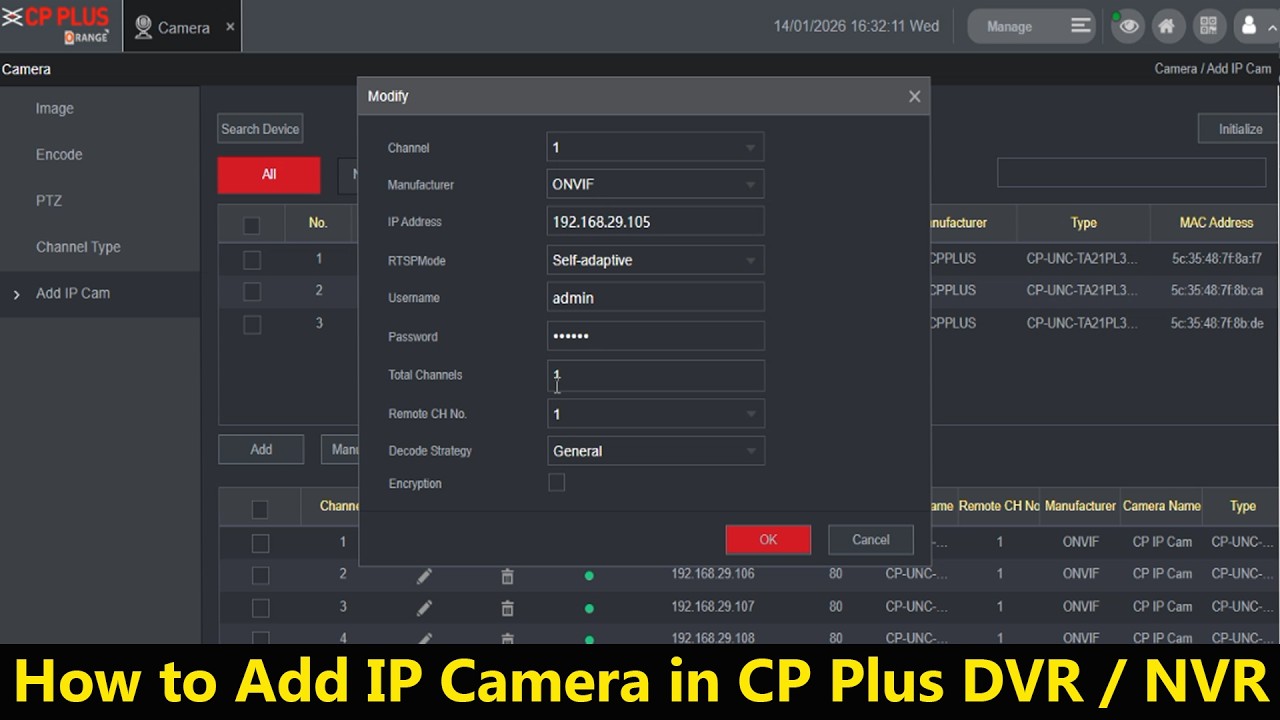Viewport: 1280px width, 720px height.
Task: Click the green status dot for 192.168.29.107
Action: tap(589, 608)
